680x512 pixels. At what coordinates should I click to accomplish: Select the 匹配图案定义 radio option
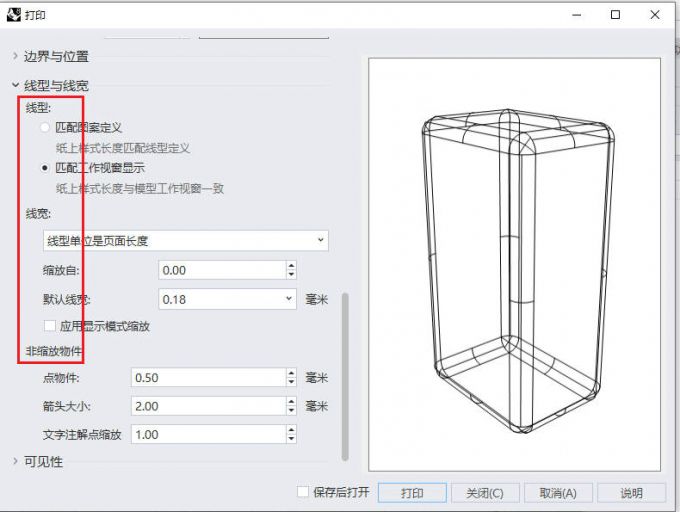45,127
